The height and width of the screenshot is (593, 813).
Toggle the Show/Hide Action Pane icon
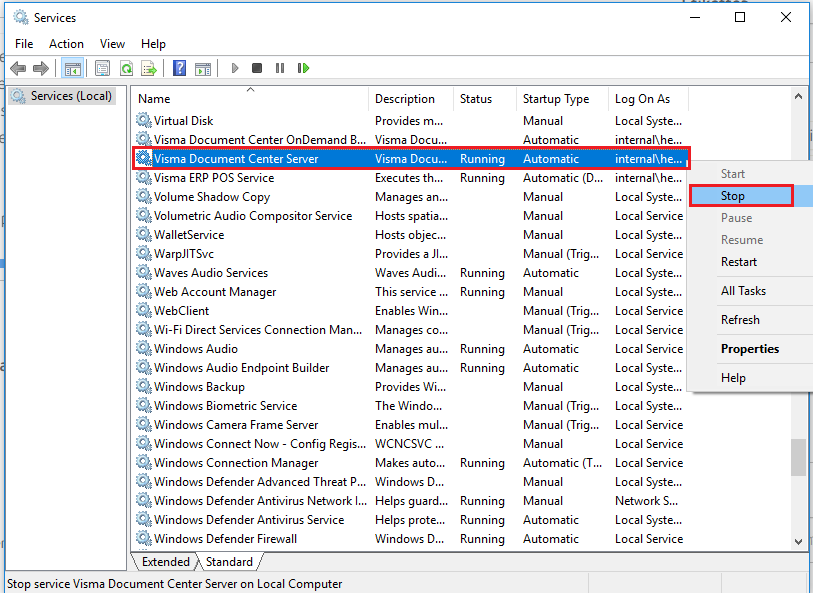(203, 68)
